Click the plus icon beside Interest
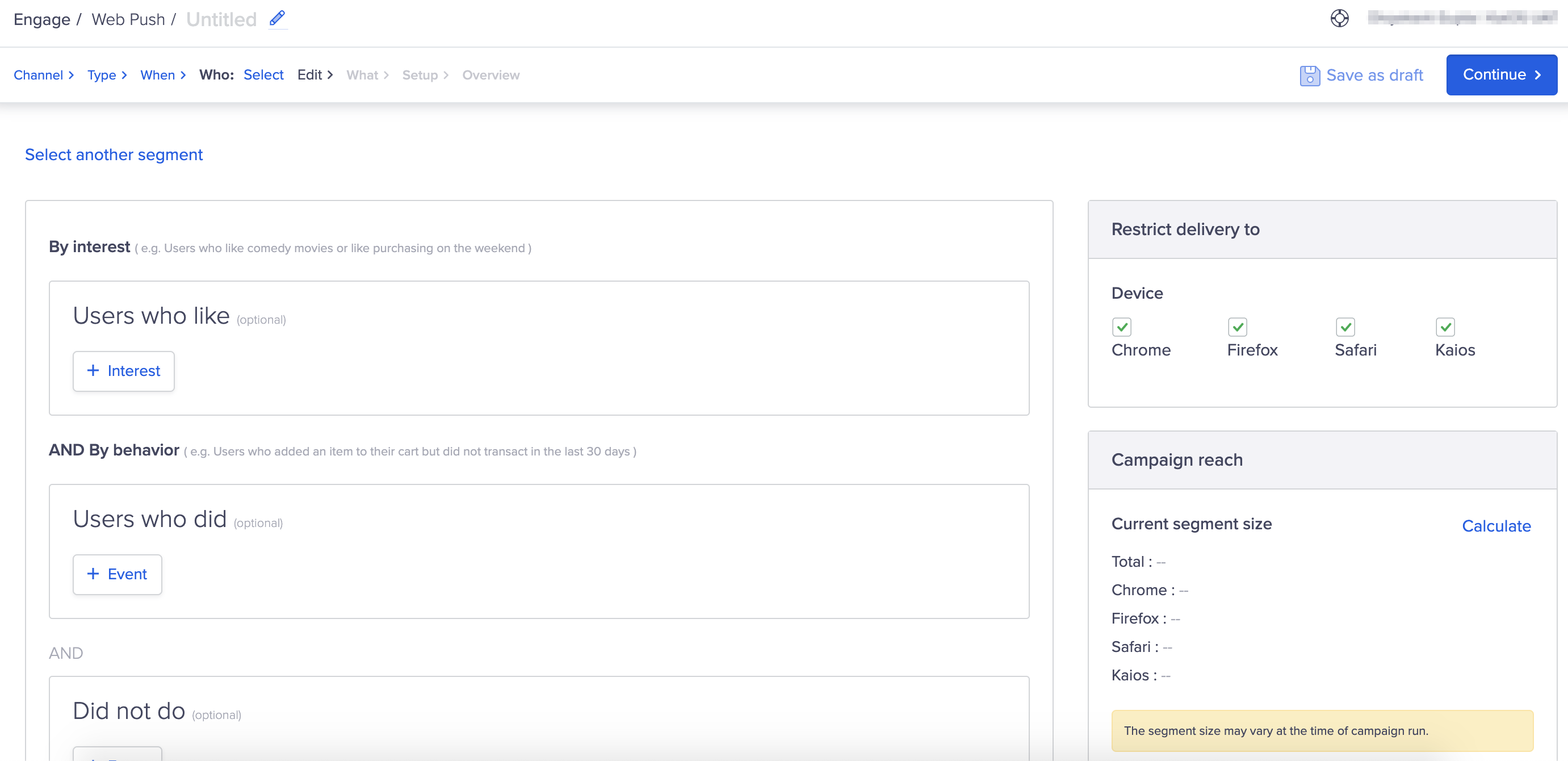1568x761 pixels. pyautogui.click(x=93, y=371)
